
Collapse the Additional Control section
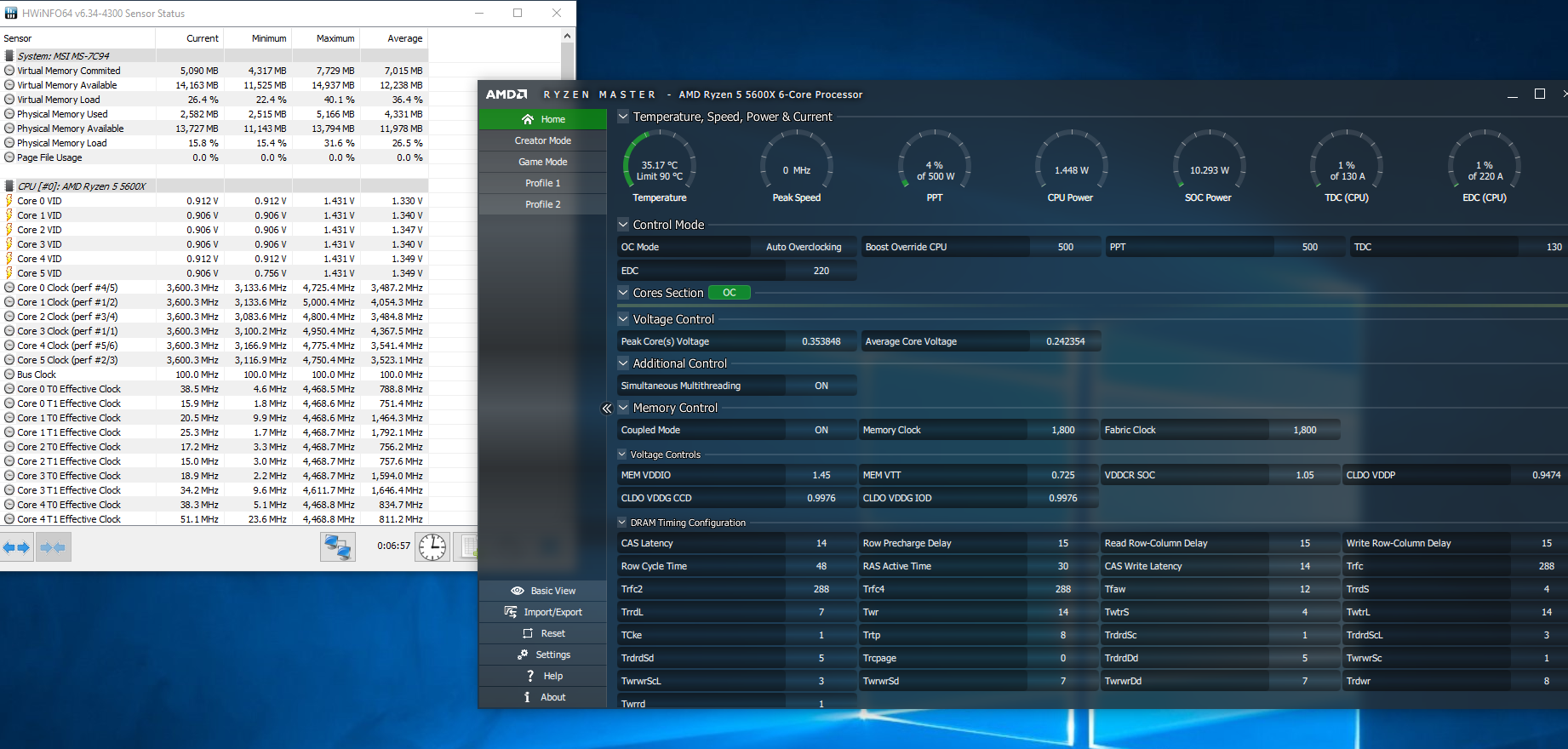(623, 363)
